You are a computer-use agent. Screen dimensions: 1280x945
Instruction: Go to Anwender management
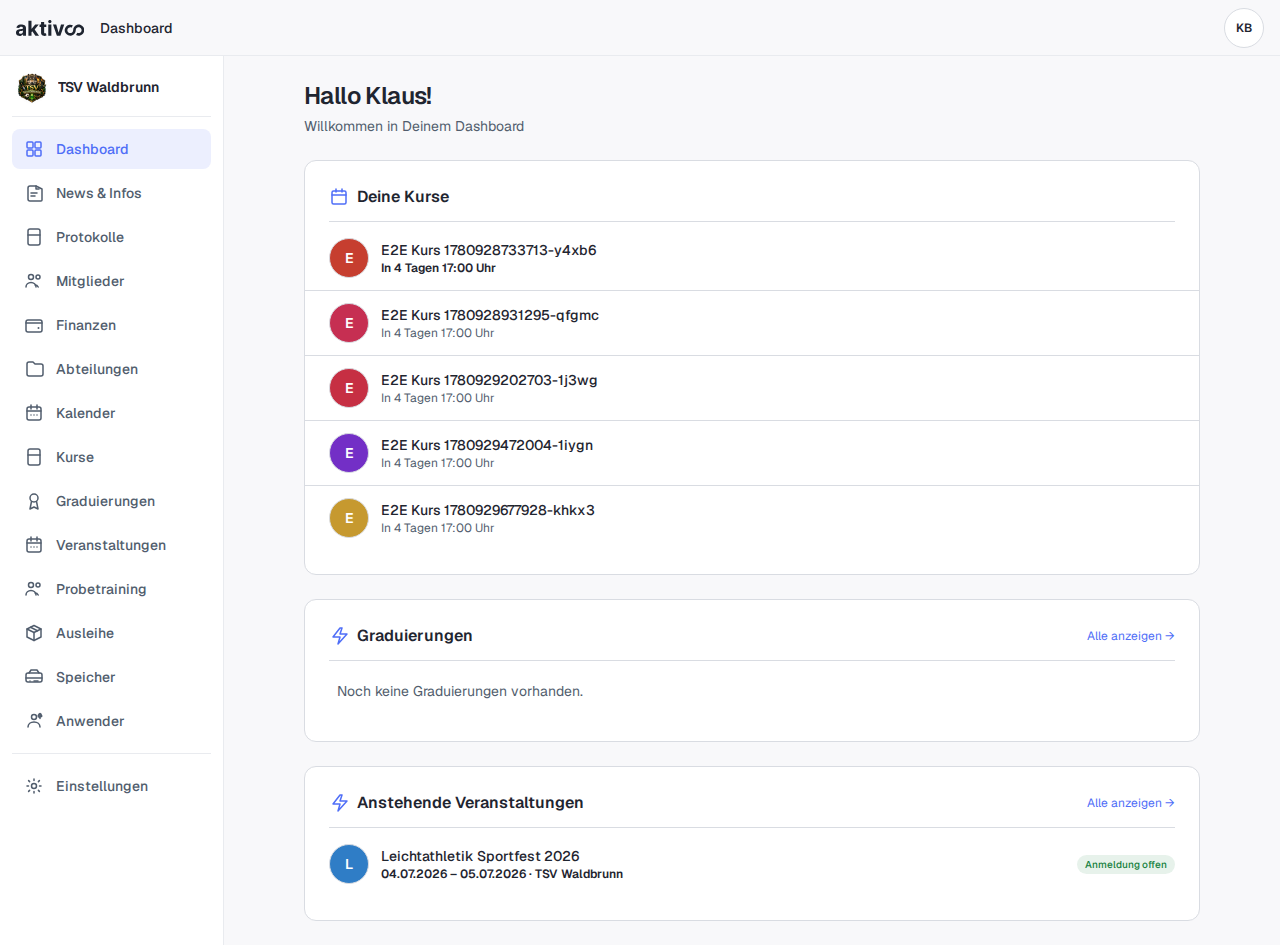click(111, 721)
